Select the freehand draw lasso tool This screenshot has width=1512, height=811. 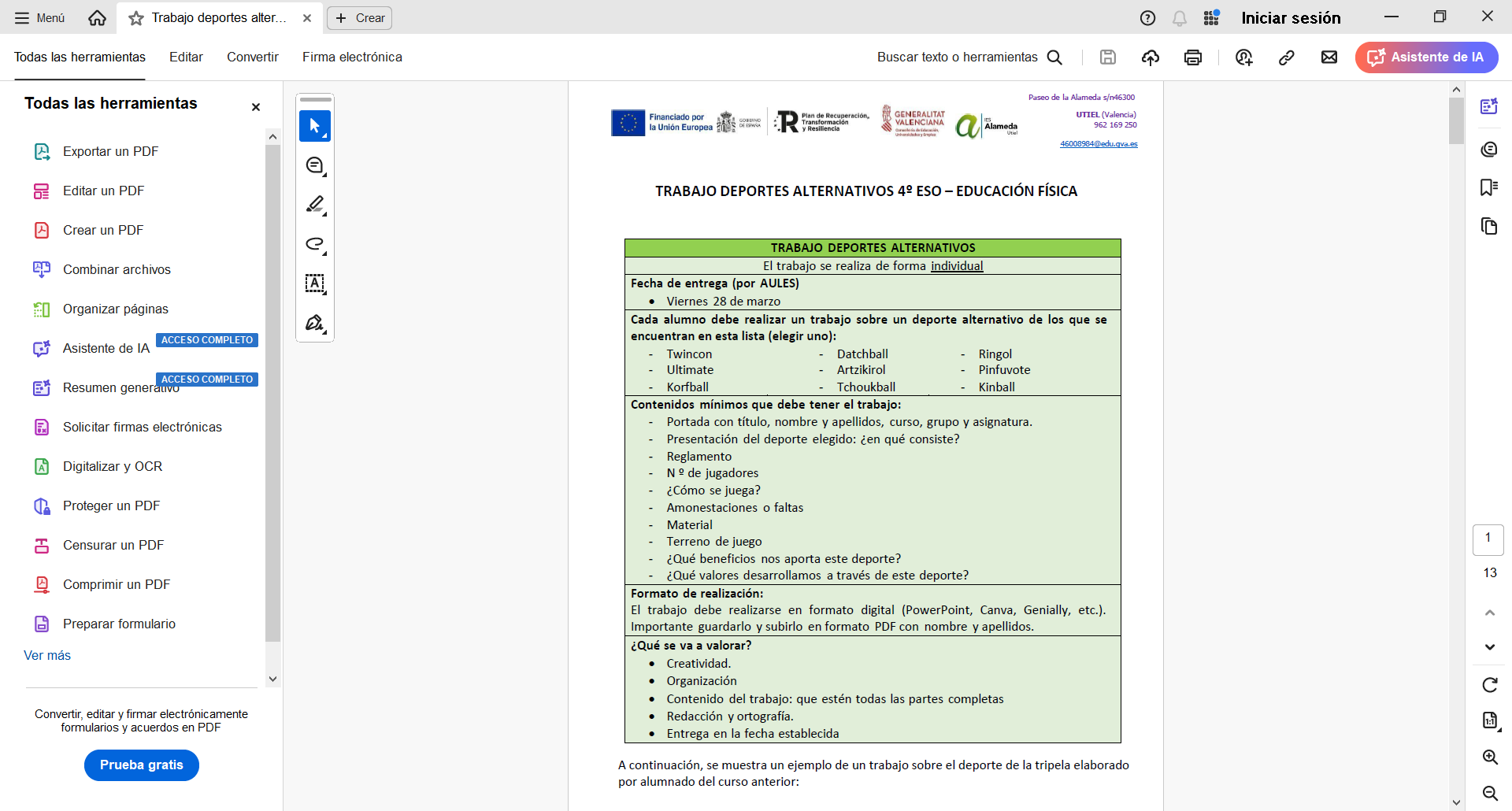point(315,244)
